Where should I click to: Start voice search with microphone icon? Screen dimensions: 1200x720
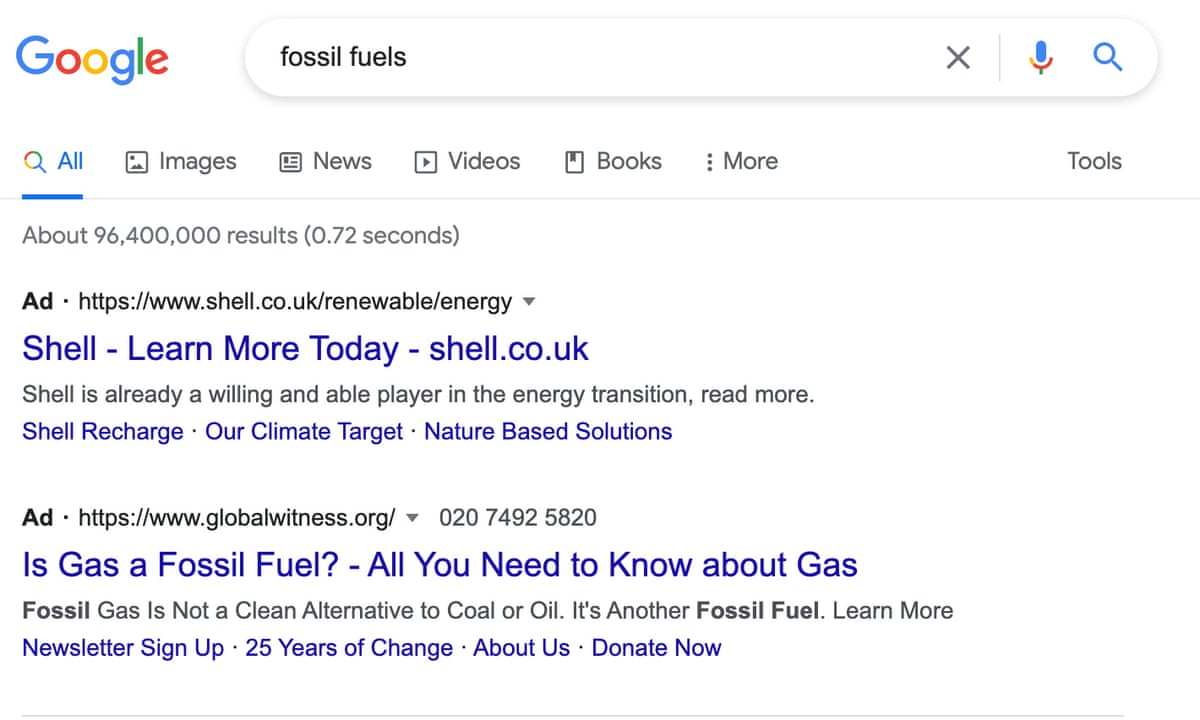point(1041,58)
